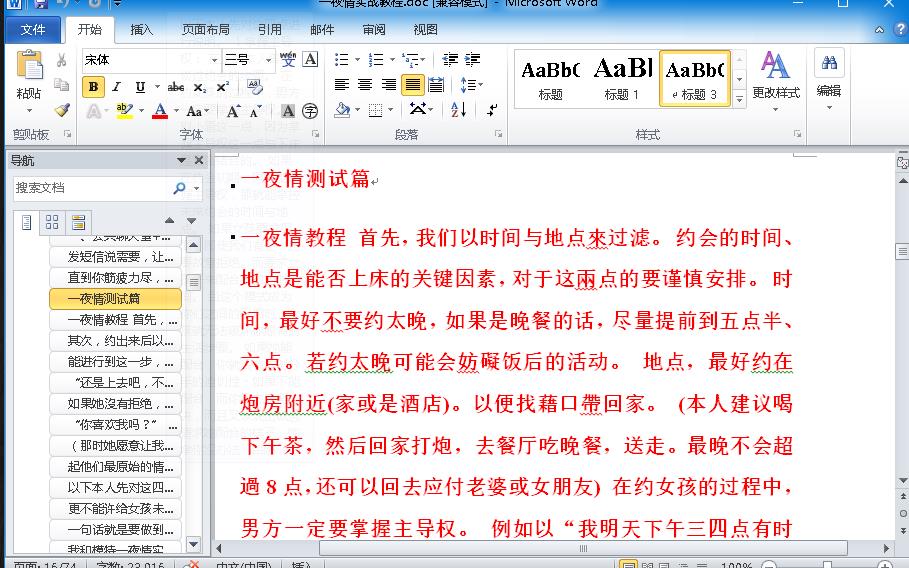Apply subscript formatting

[200, 87]
